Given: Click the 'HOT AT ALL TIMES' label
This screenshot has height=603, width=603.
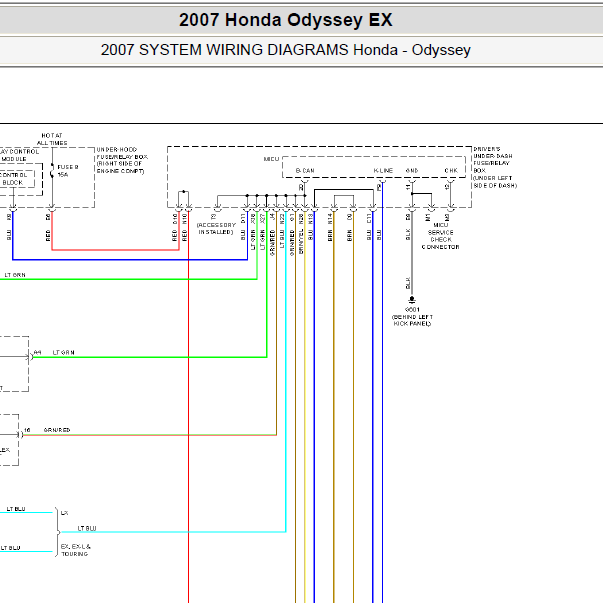Looking at the screenshot, I should tap(52, 139).
